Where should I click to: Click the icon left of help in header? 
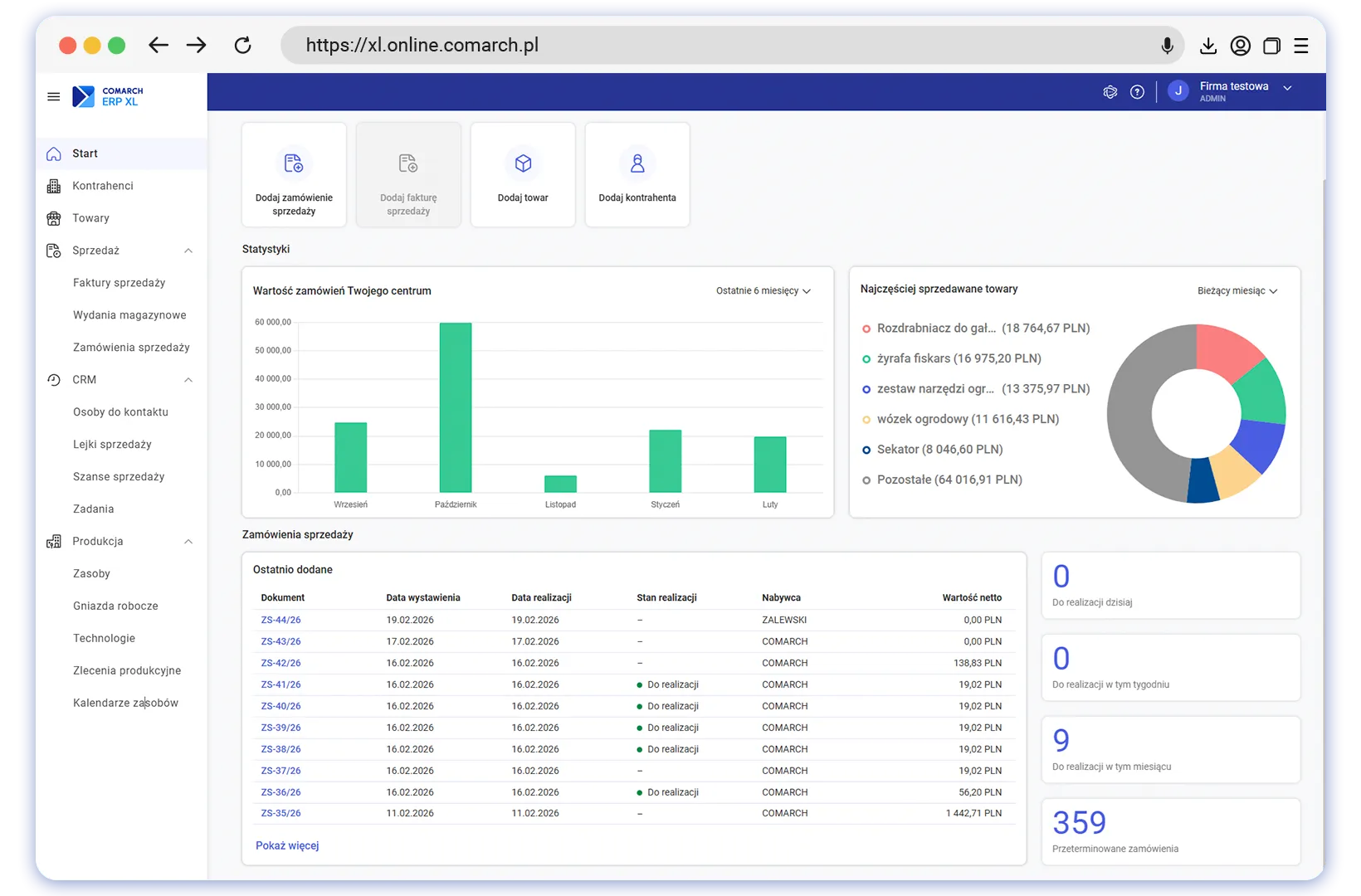point(1110,92)
